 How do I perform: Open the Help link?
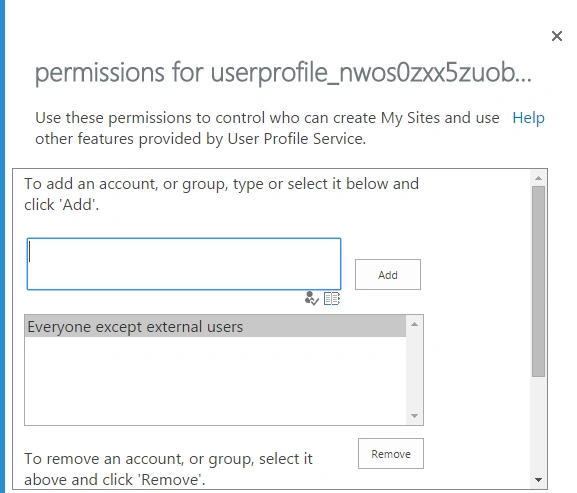(528, 118)
